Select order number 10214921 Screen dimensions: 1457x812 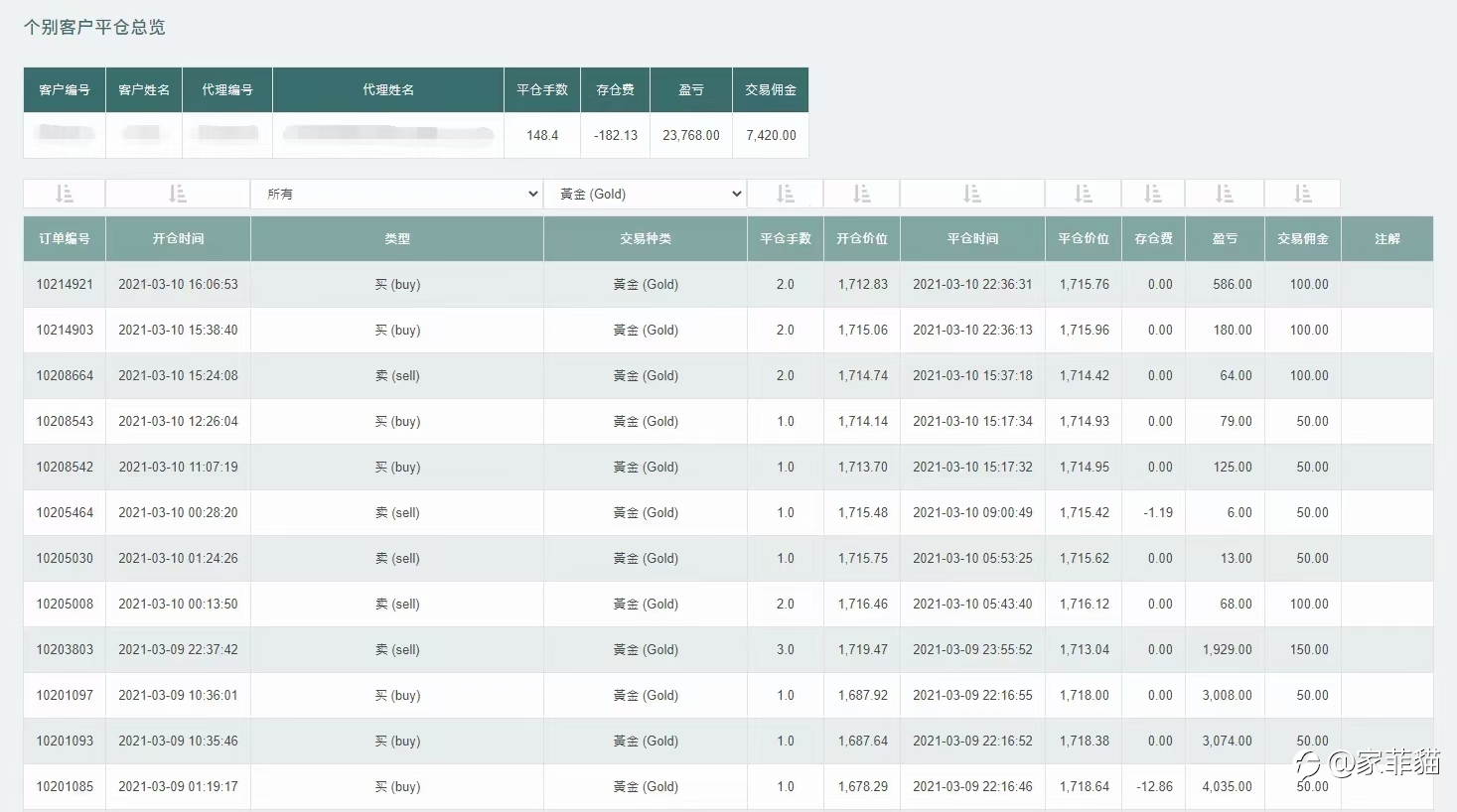pos(65,284)
